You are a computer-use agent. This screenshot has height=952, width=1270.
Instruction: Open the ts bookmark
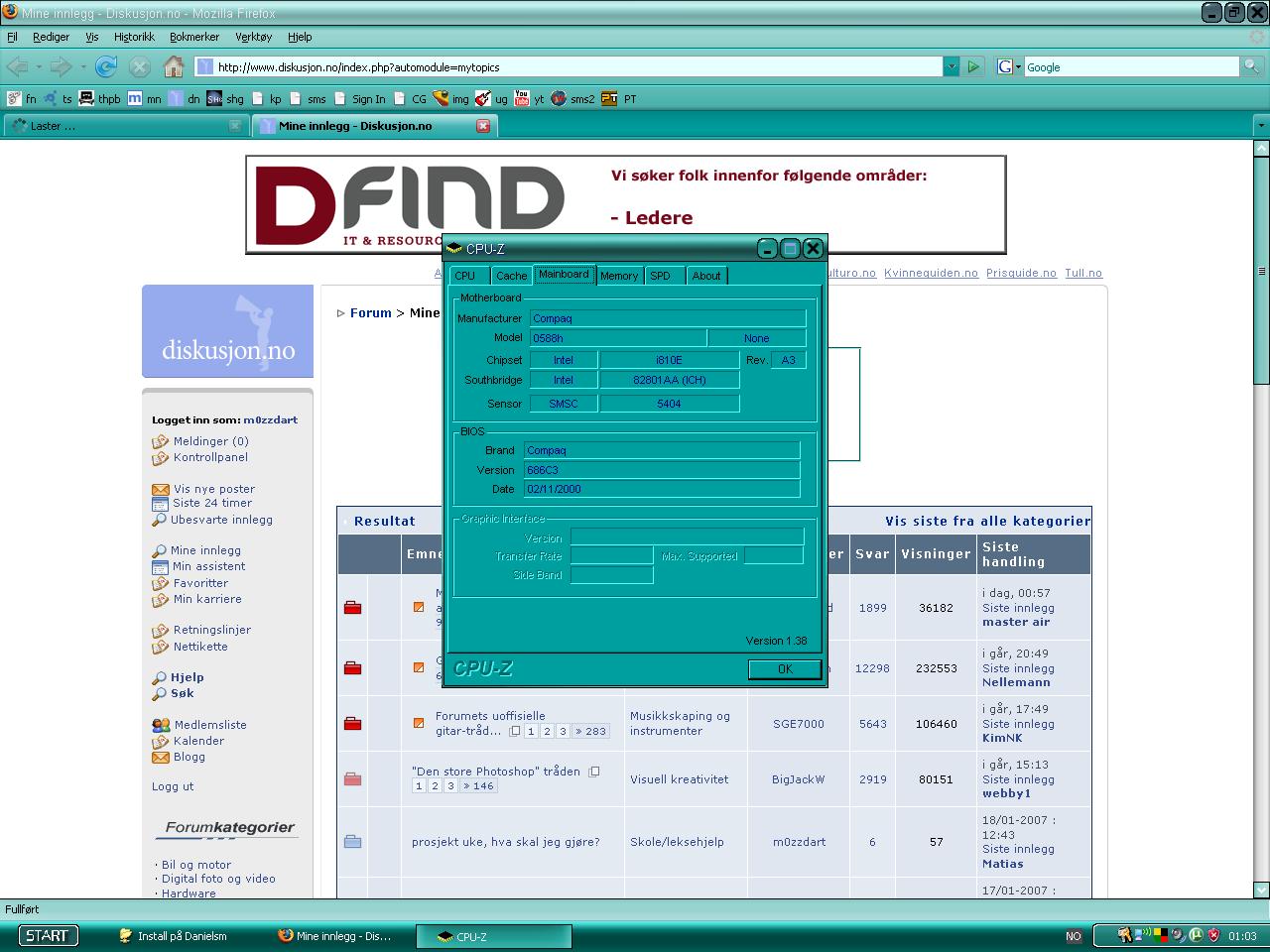point(59,98)
